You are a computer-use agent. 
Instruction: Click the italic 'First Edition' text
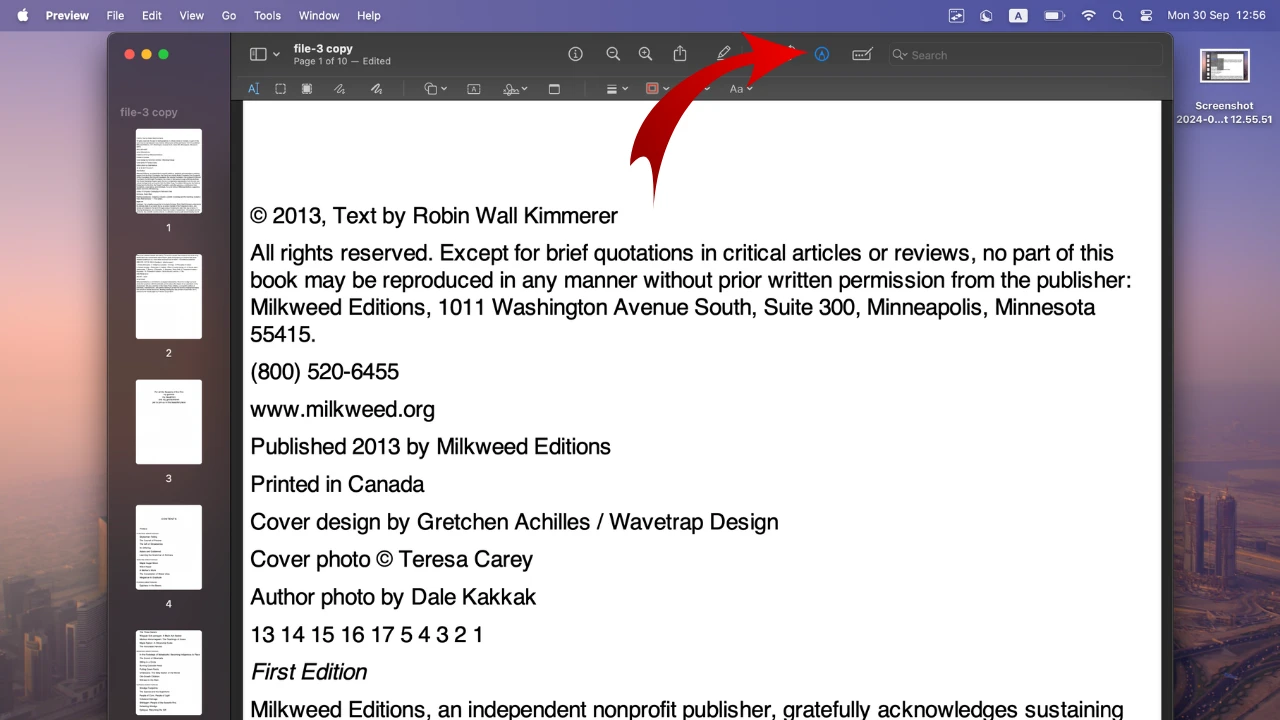pyautogui.click(x=309, y=672)
